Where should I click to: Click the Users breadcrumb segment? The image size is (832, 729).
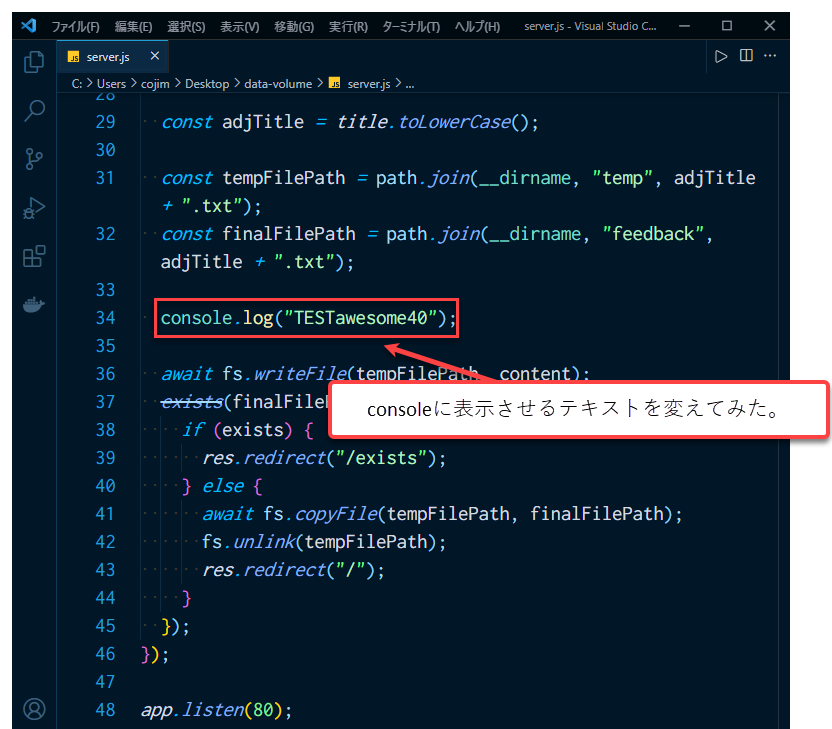click(x=111, y=84)
